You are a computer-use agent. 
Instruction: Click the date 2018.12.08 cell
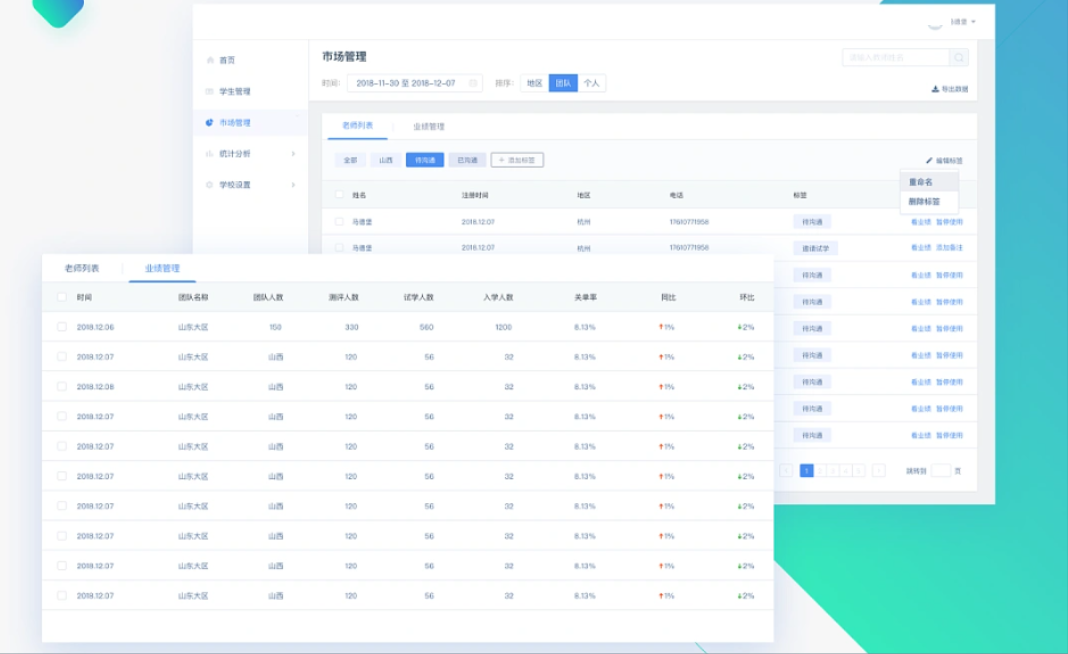click(95, 386)
